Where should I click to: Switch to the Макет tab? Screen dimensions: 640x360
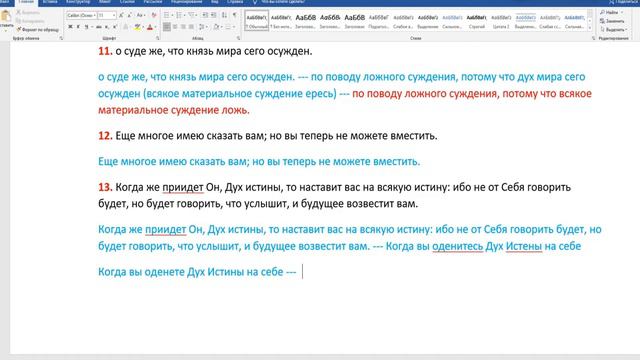click(x=104, y=2)
